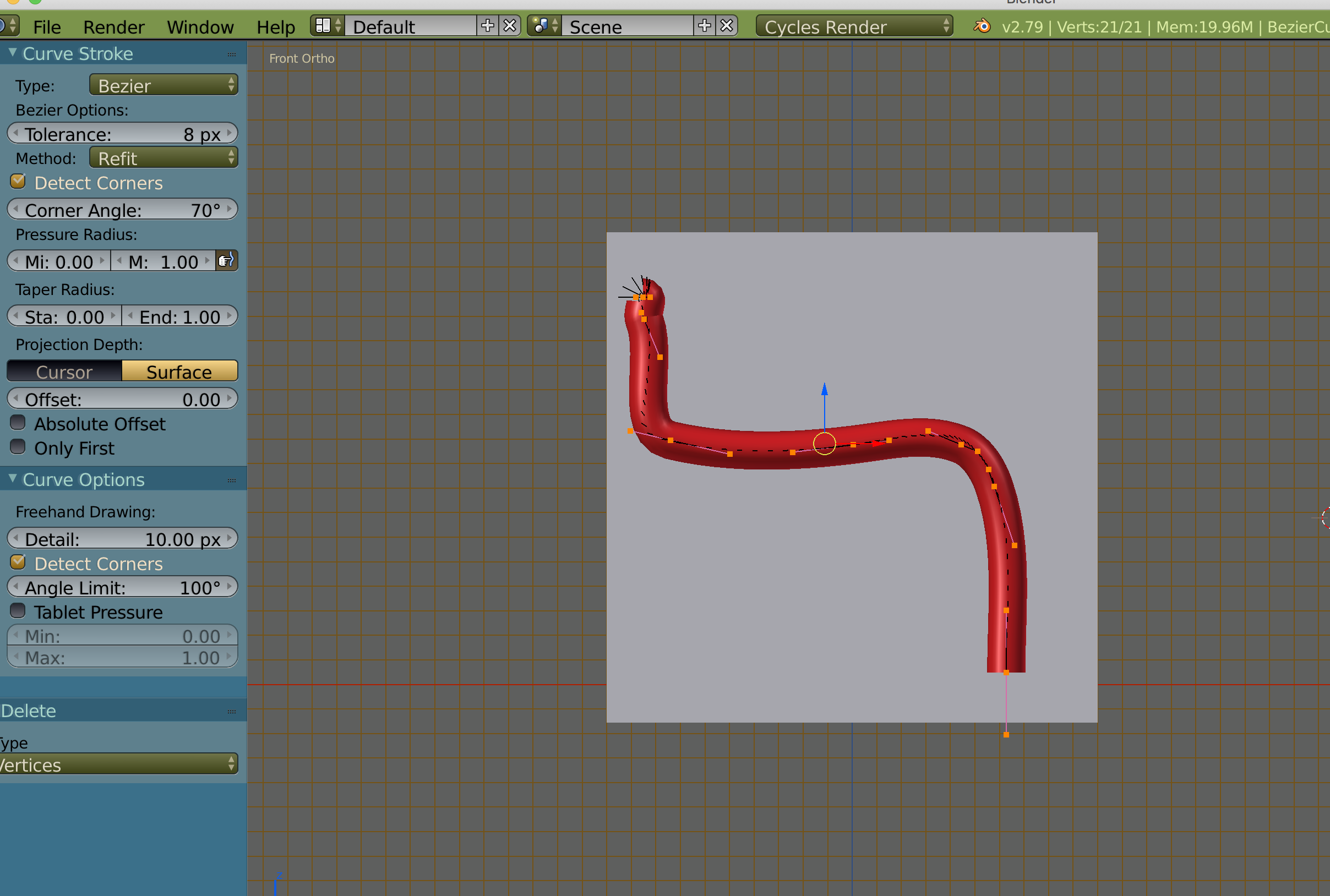Viewport: 1330px width, 896px height.
Task: Select Surface projection depth
Action: point(179,371)
